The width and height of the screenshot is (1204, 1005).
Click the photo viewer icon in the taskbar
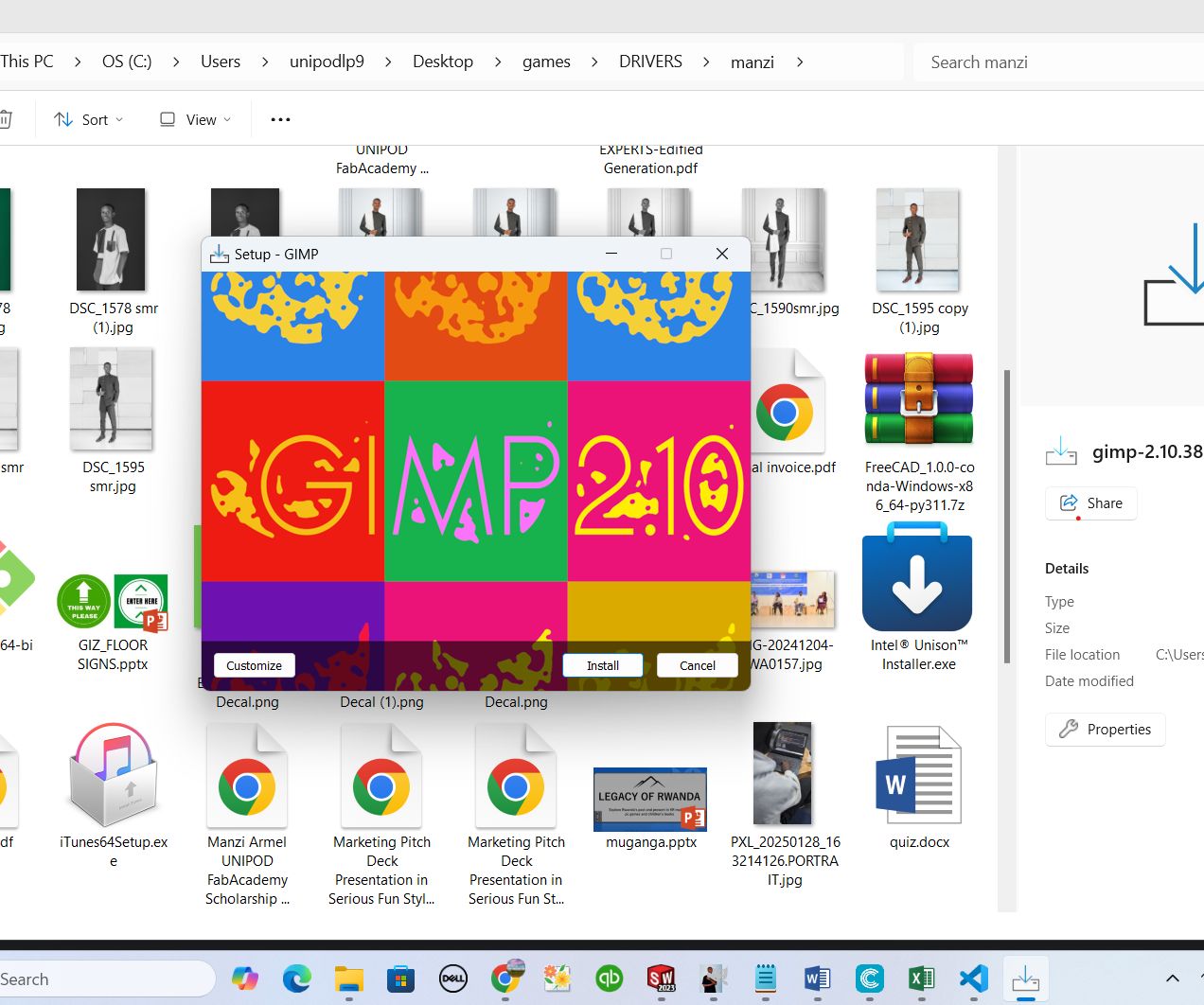point(713,979)
